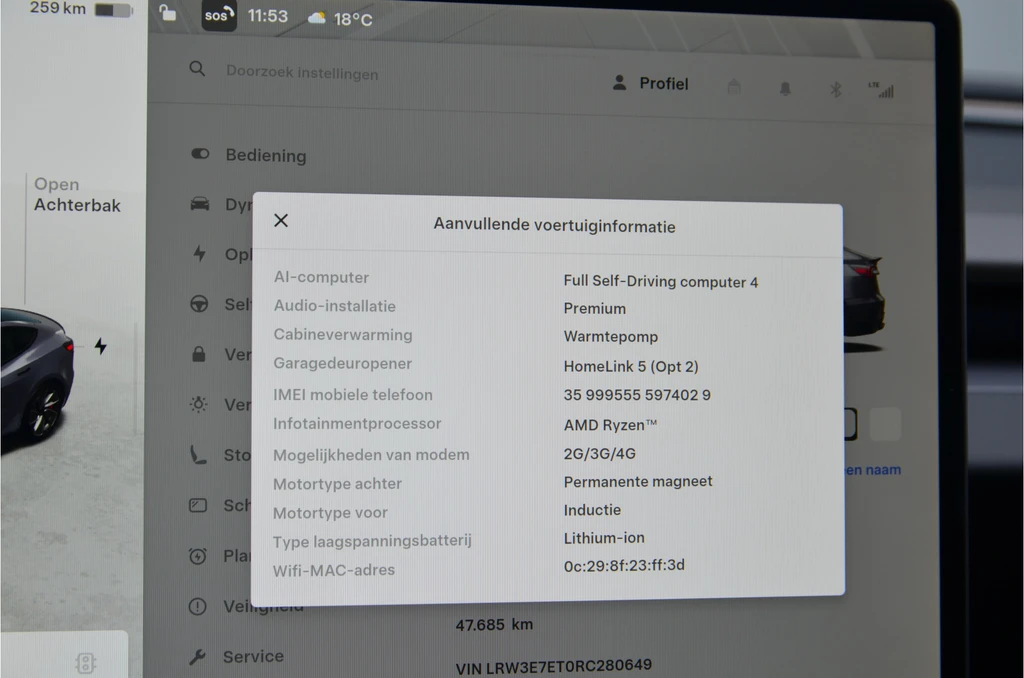The width and height of the screenshot is (1024, 678).
Task: Tap the weather cloud icon
Action: click(317, 18)
